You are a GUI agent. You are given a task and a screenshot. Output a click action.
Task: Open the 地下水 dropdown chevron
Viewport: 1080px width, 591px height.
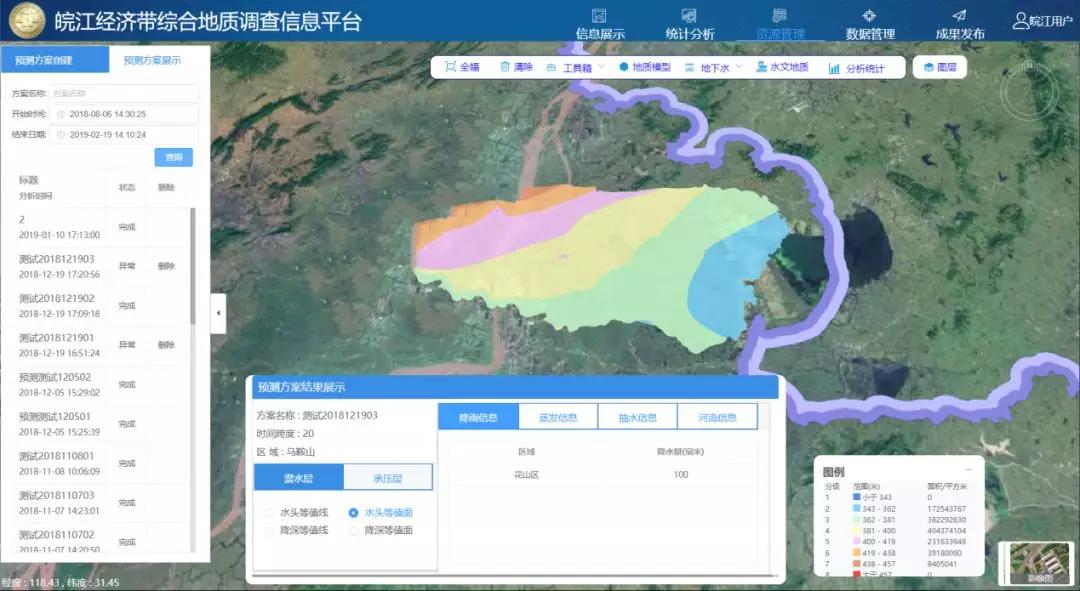(x=737, y=67)
